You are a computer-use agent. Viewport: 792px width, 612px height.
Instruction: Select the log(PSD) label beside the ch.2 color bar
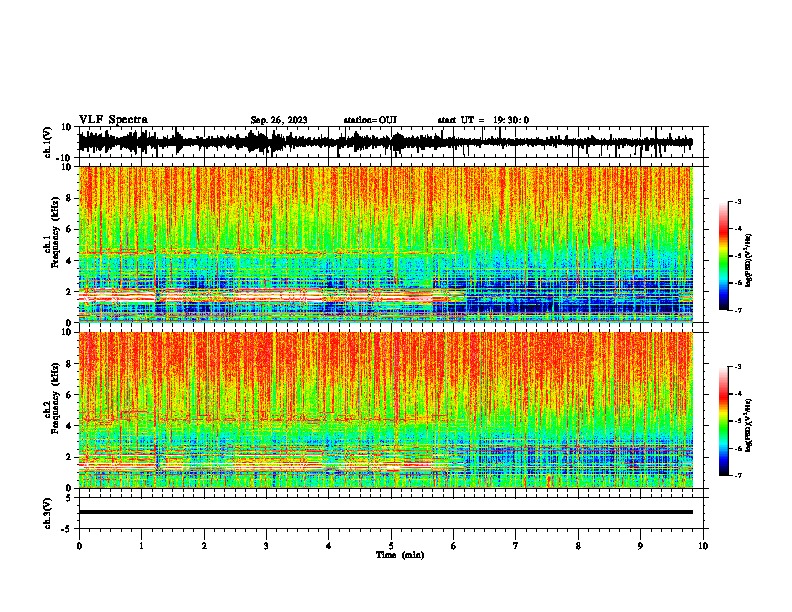[x=749, y=425]
